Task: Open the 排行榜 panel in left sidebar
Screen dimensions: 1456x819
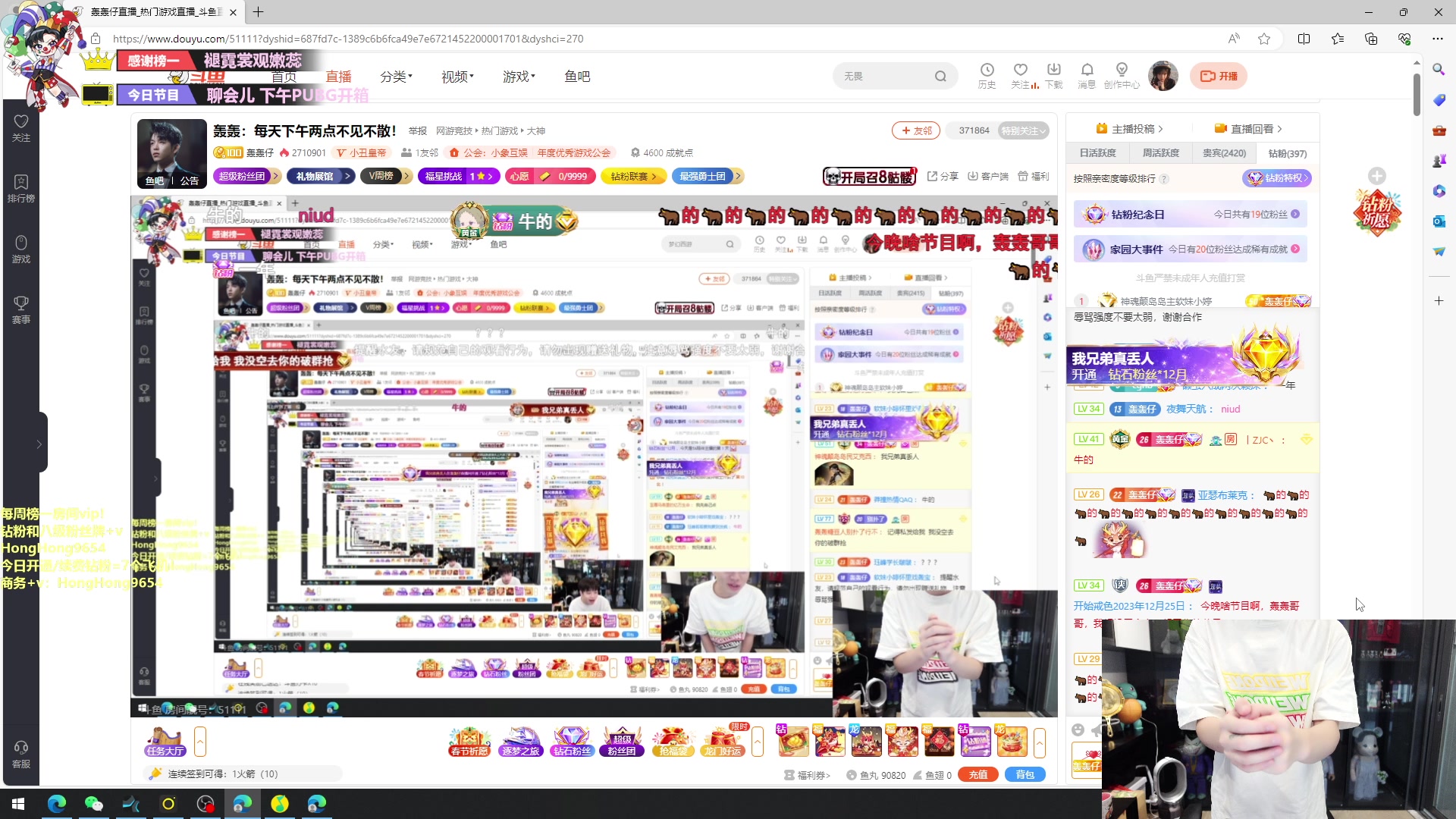Action: coord(20,186)
